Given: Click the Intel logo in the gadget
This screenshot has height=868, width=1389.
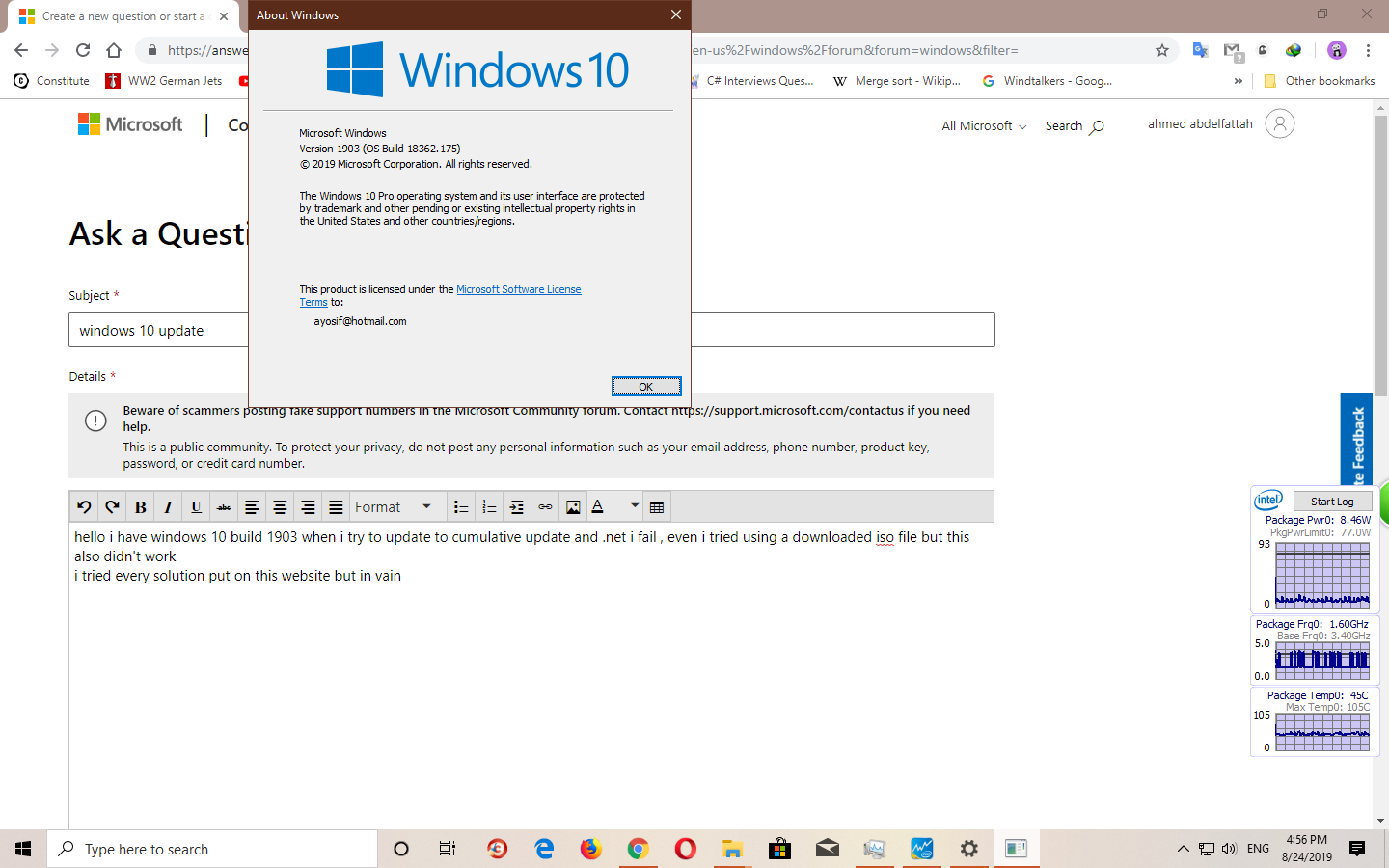Looking at the screenshot, I should [x=1268, y=500].
